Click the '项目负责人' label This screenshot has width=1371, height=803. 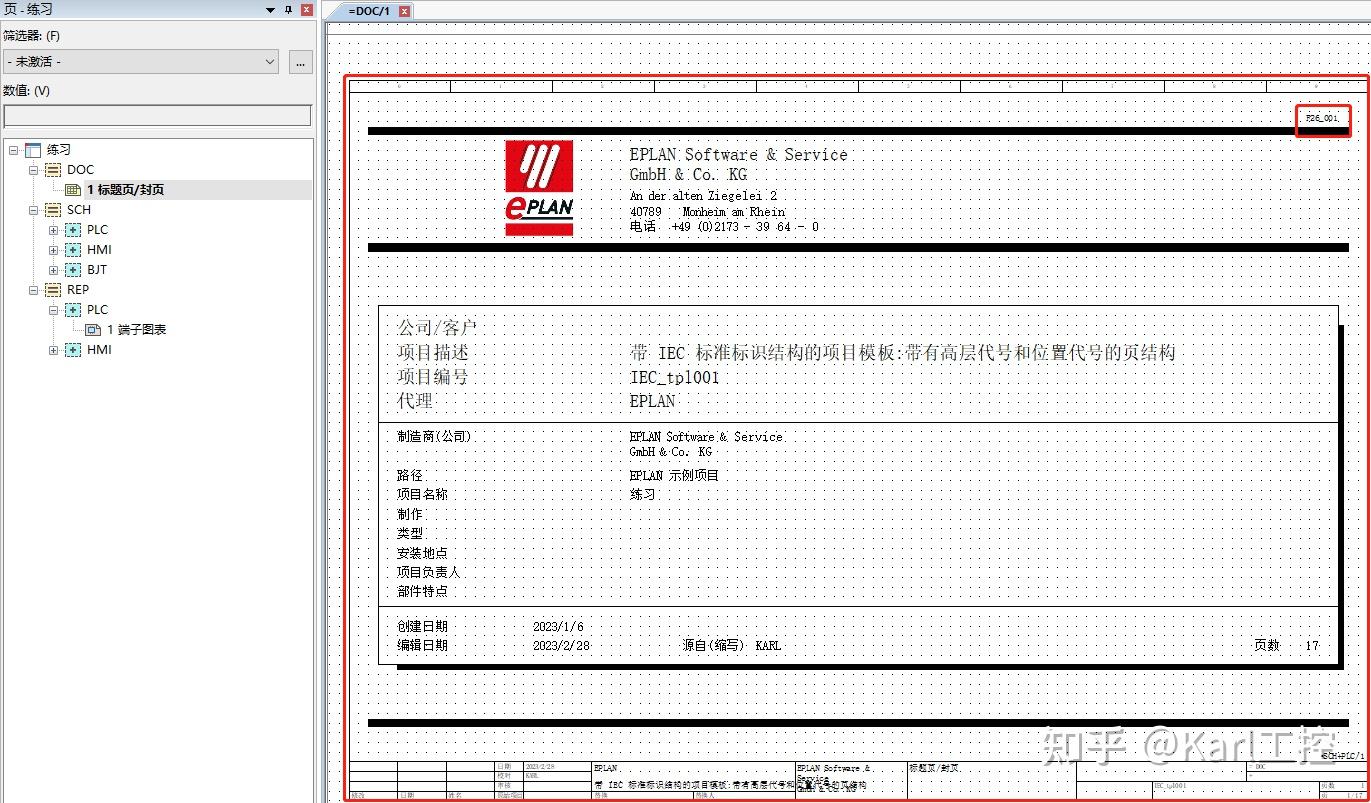(x=428, y=572)
